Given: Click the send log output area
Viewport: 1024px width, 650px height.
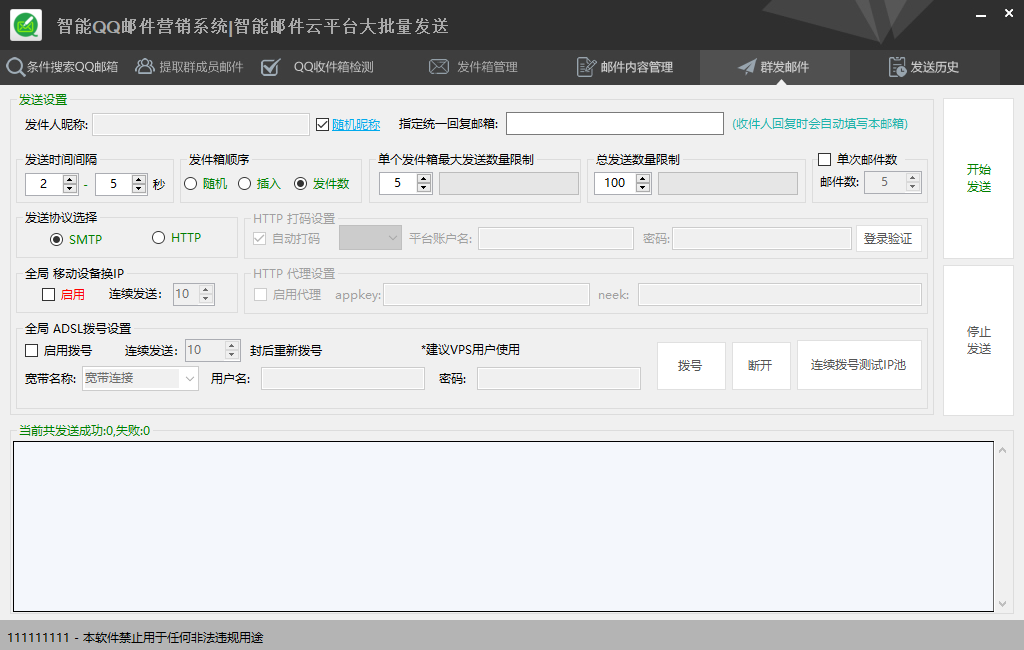Looking at the screenshot, I should point(504,527).
